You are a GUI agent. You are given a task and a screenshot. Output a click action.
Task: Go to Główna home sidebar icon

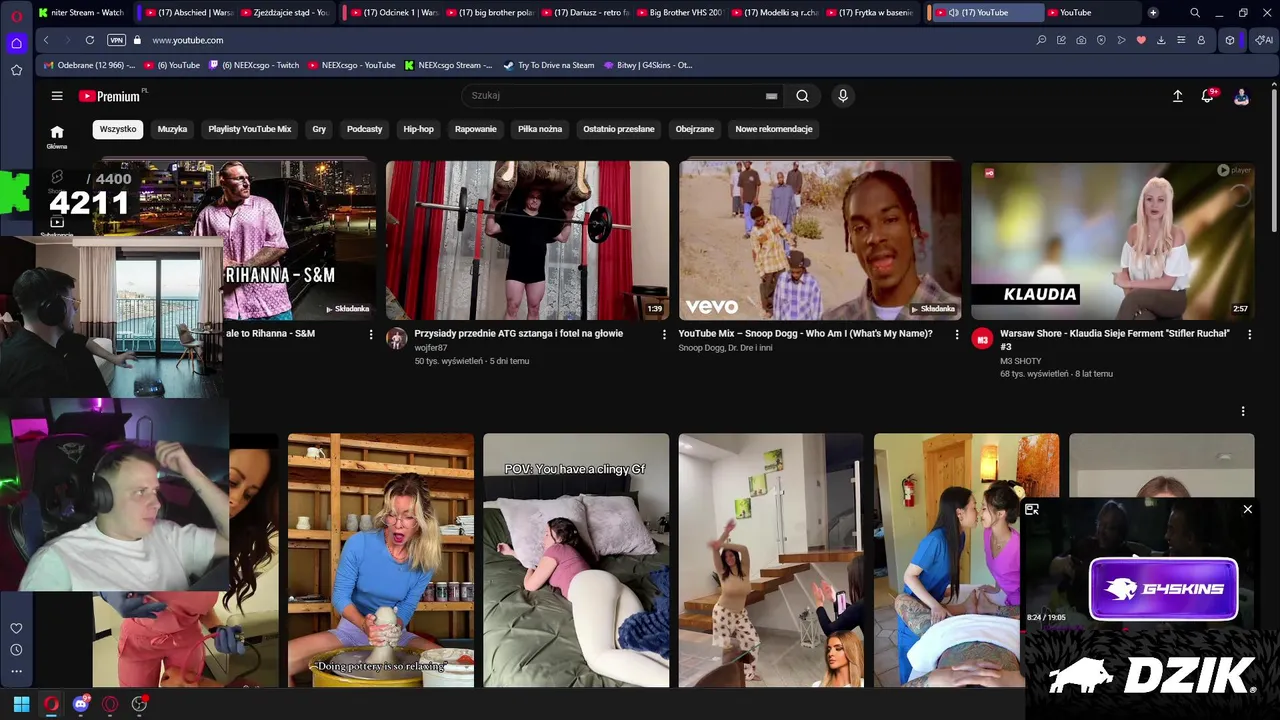point(57,137)
